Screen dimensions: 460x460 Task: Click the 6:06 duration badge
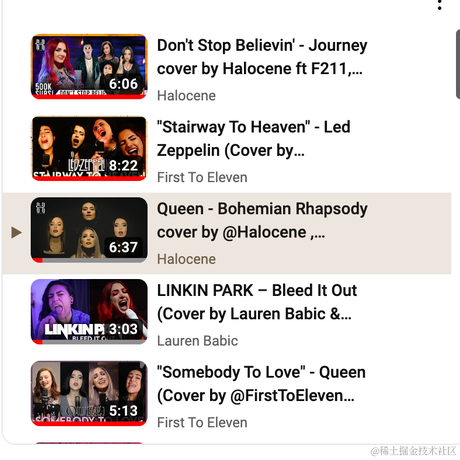123,84
